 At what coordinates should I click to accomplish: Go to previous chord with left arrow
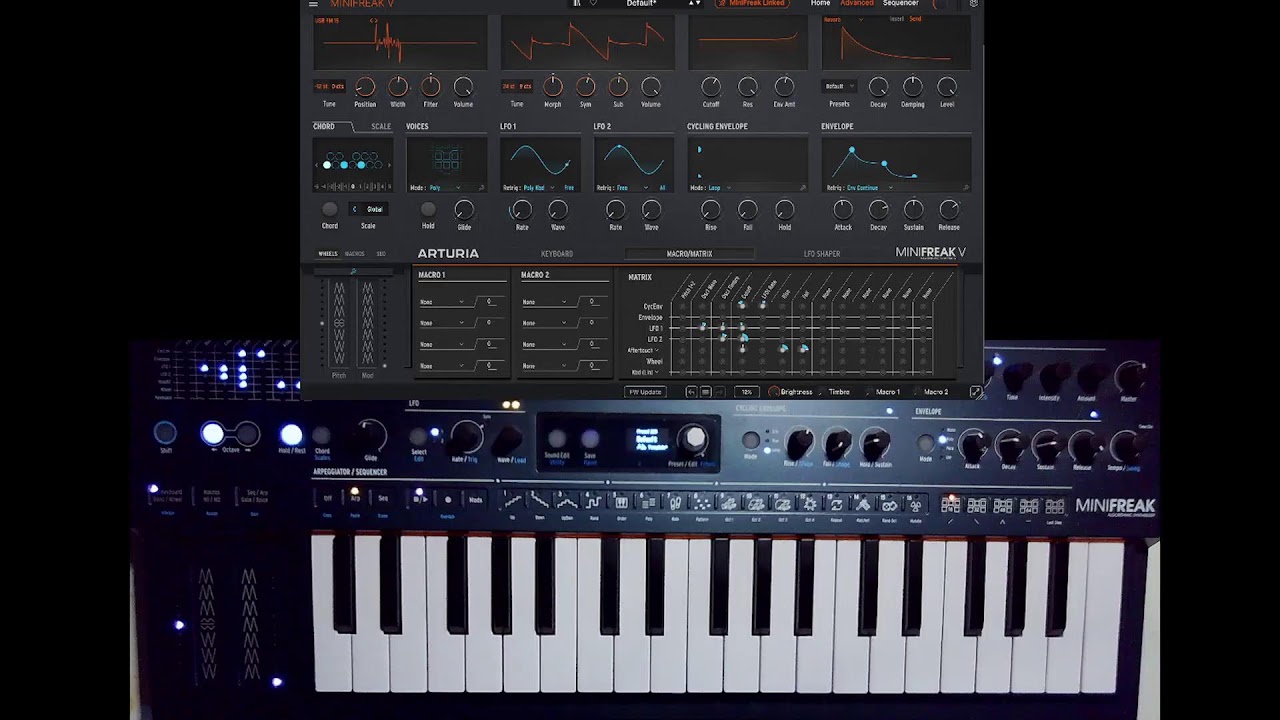[x=319, y=164]
